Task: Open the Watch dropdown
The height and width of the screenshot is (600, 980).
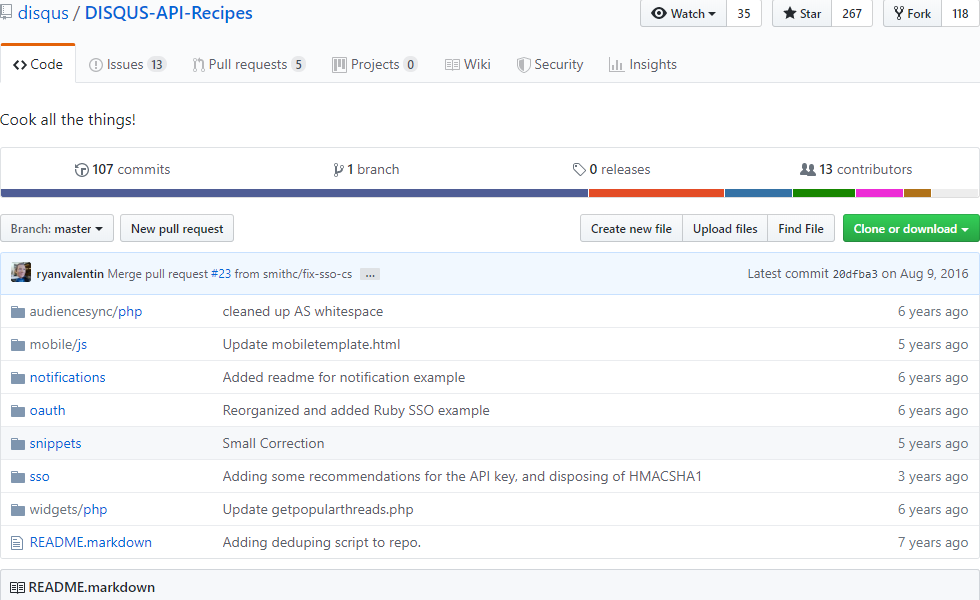Action: click(x=683, y=13)
